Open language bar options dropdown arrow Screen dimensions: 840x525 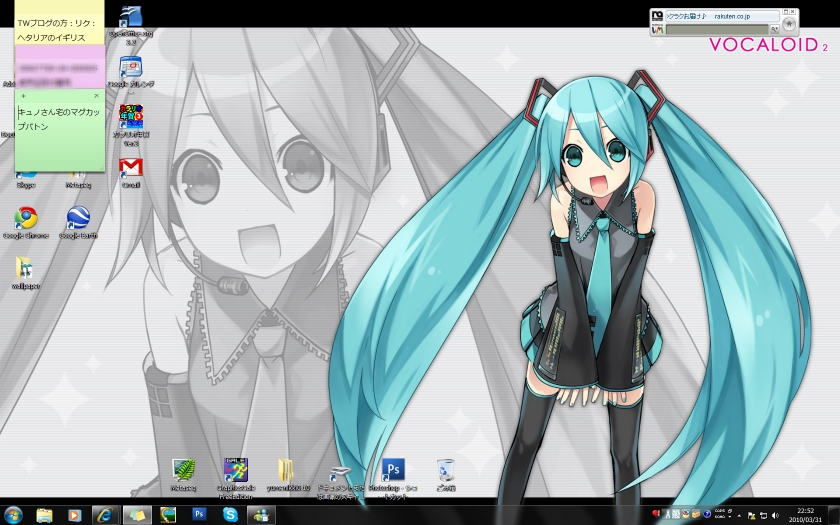click(x=730, y=517)
